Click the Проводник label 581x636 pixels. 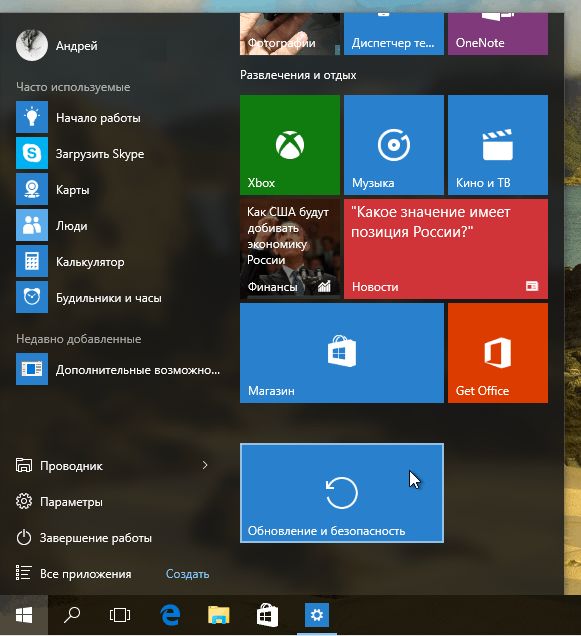pyautogui.click(x=71, y=466)
